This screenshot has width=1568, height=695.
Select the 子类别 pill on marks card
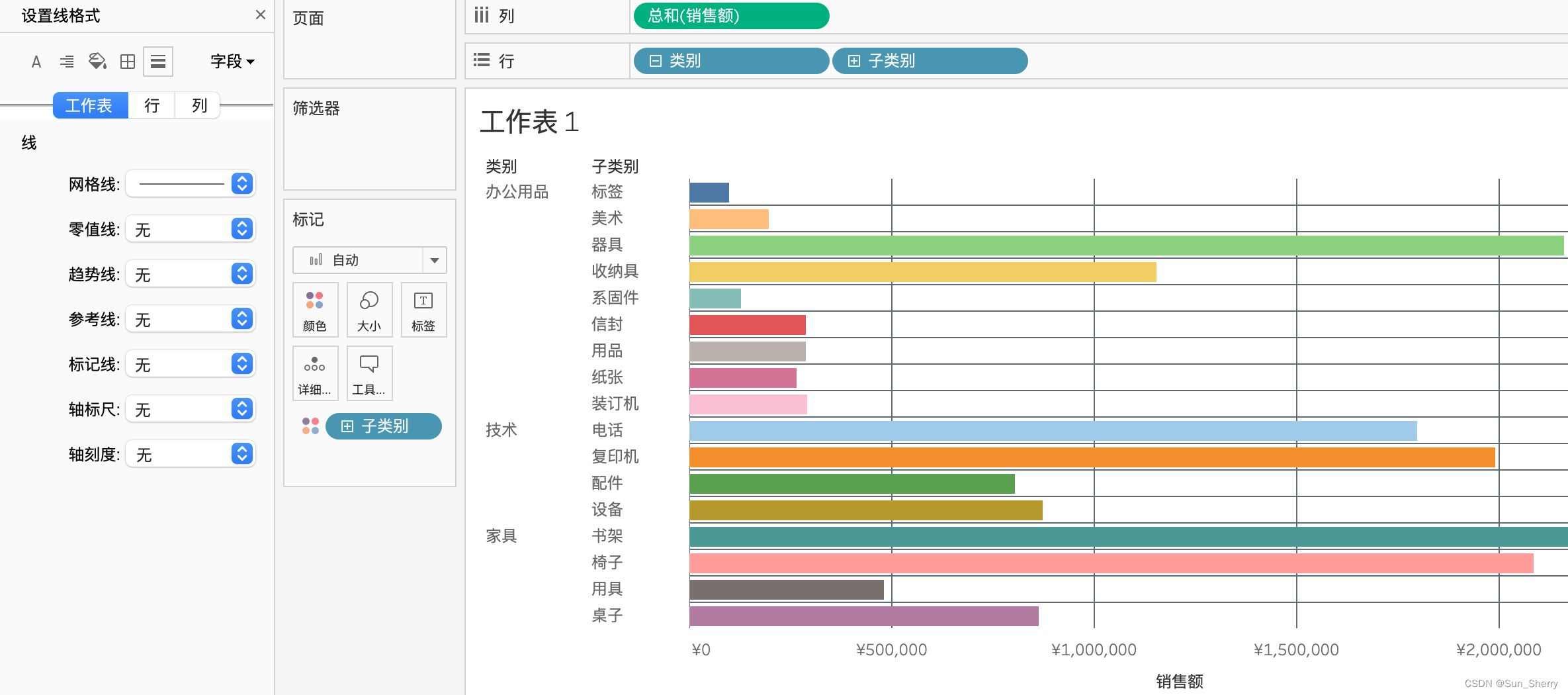384,426
